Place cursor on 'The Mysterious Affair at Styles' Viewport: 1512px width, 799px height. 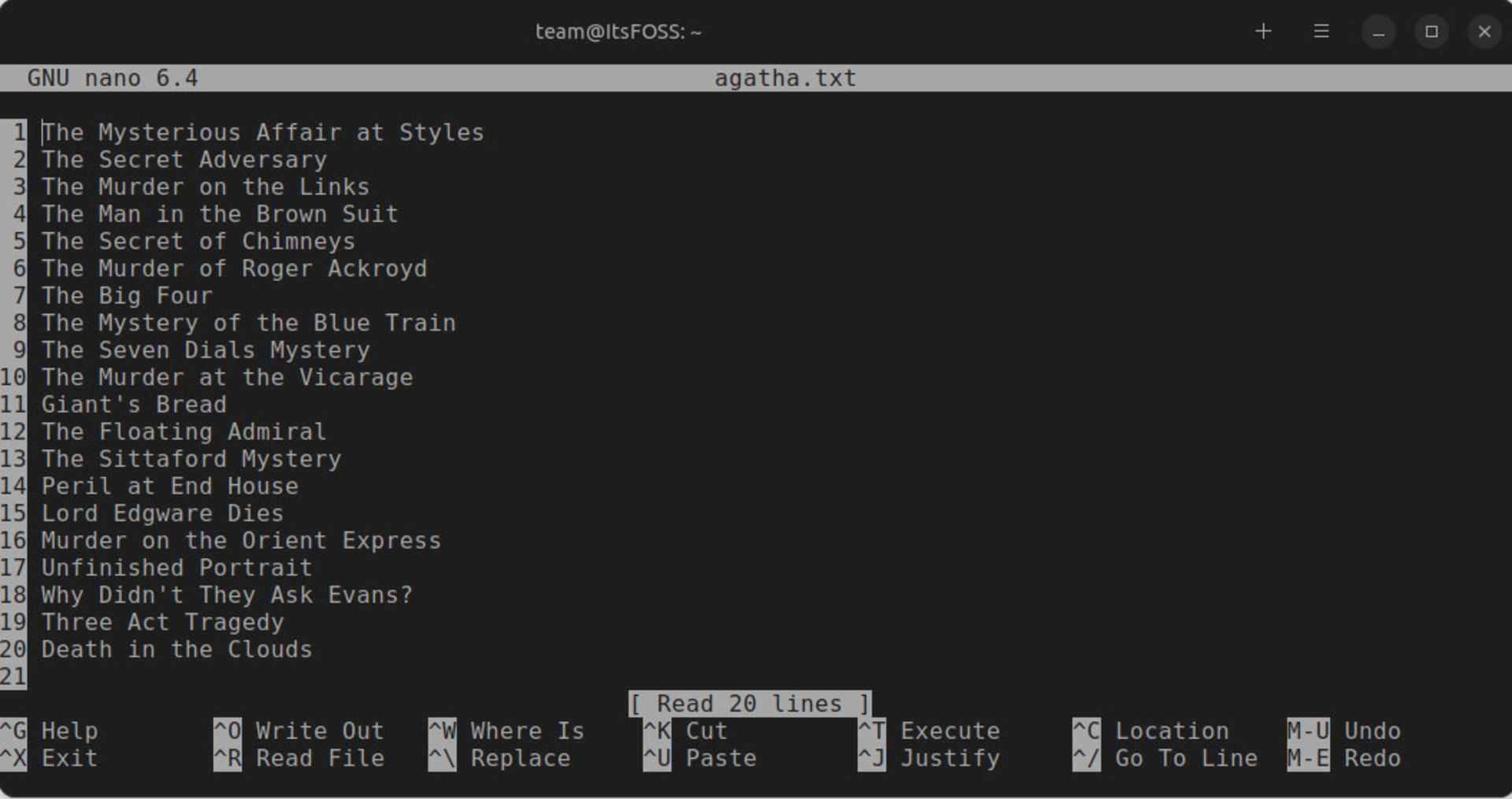click(263, 132)
